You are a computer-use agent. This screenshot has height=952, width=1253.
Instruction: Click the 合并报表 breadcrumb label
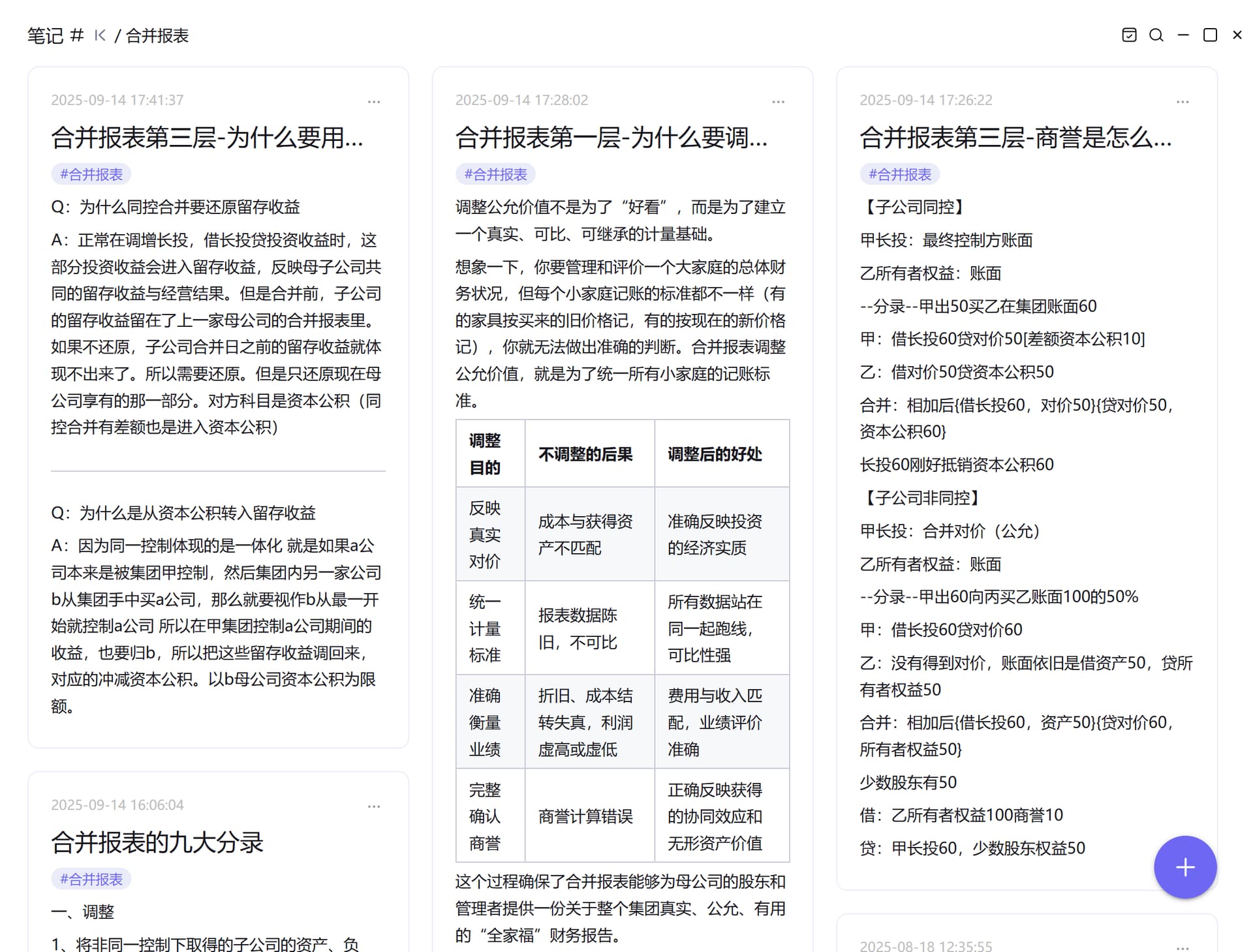pyautogui.click(x=157, y=35)
